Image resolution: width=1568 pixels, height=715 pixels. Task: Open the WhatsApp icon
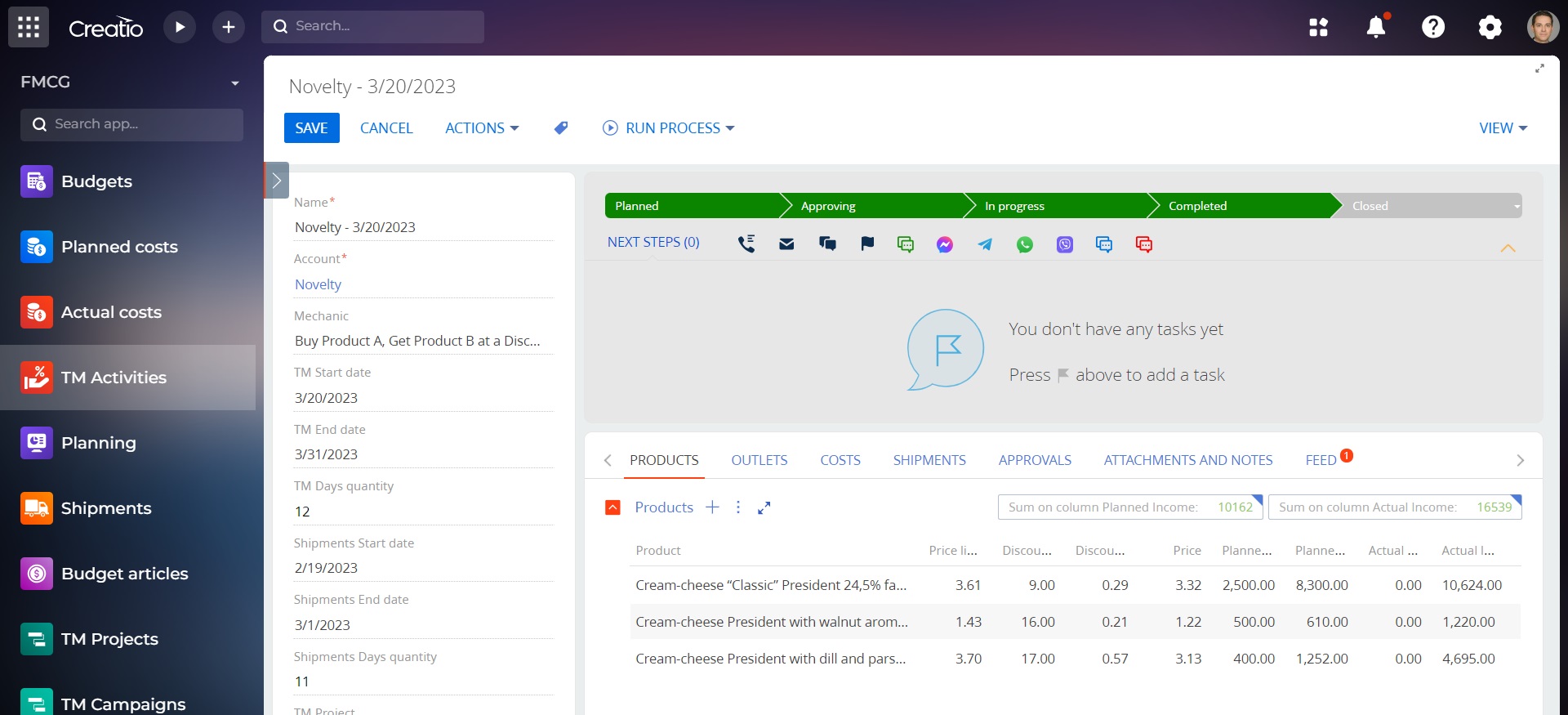(x=1025, y=244)
